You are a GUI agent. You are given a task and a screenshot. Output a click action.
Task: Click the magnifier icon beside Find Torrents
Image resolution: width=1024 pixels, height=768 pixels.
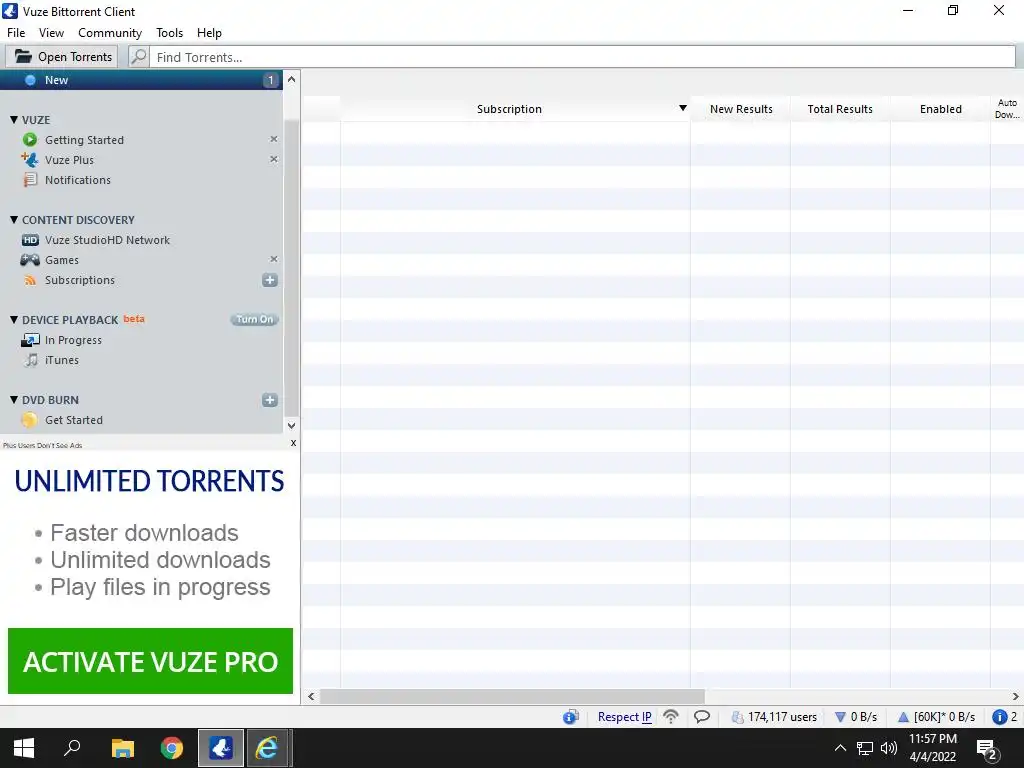coord(138,57)
